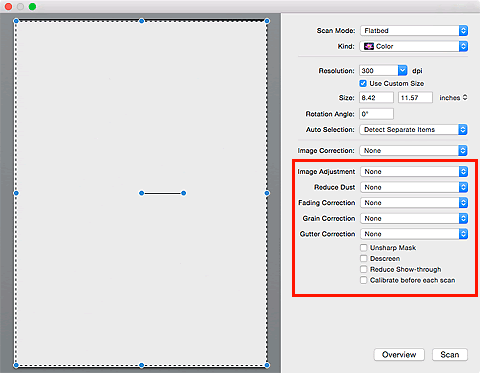
Task: Click the right-middle selection edge handle
Action: pos(267,193)
